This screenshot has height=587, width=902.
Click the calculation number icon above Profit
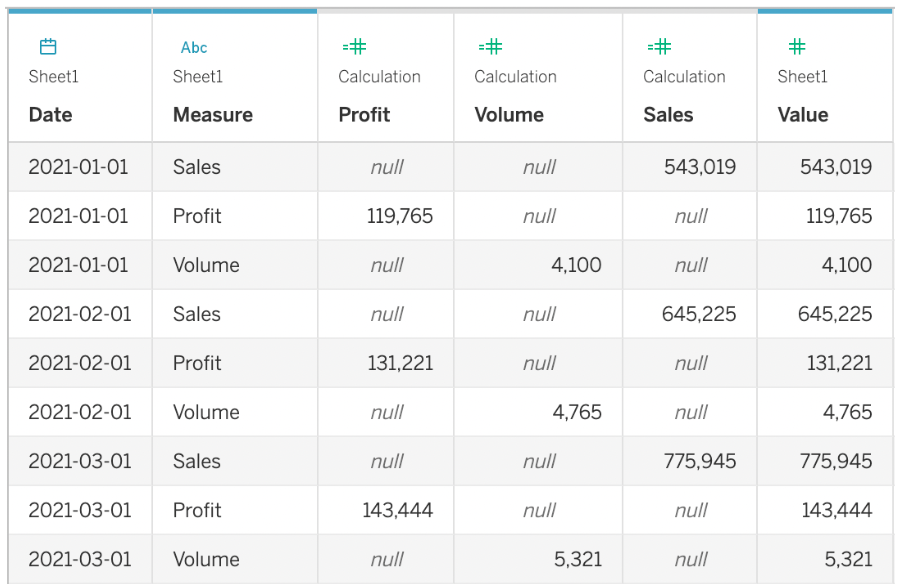(354, 46)
